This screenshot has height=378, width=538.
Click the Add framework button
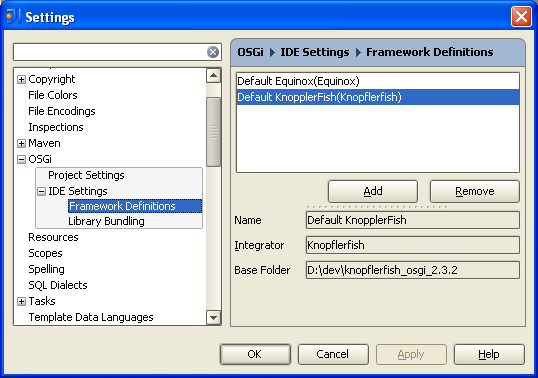point(373,191)
